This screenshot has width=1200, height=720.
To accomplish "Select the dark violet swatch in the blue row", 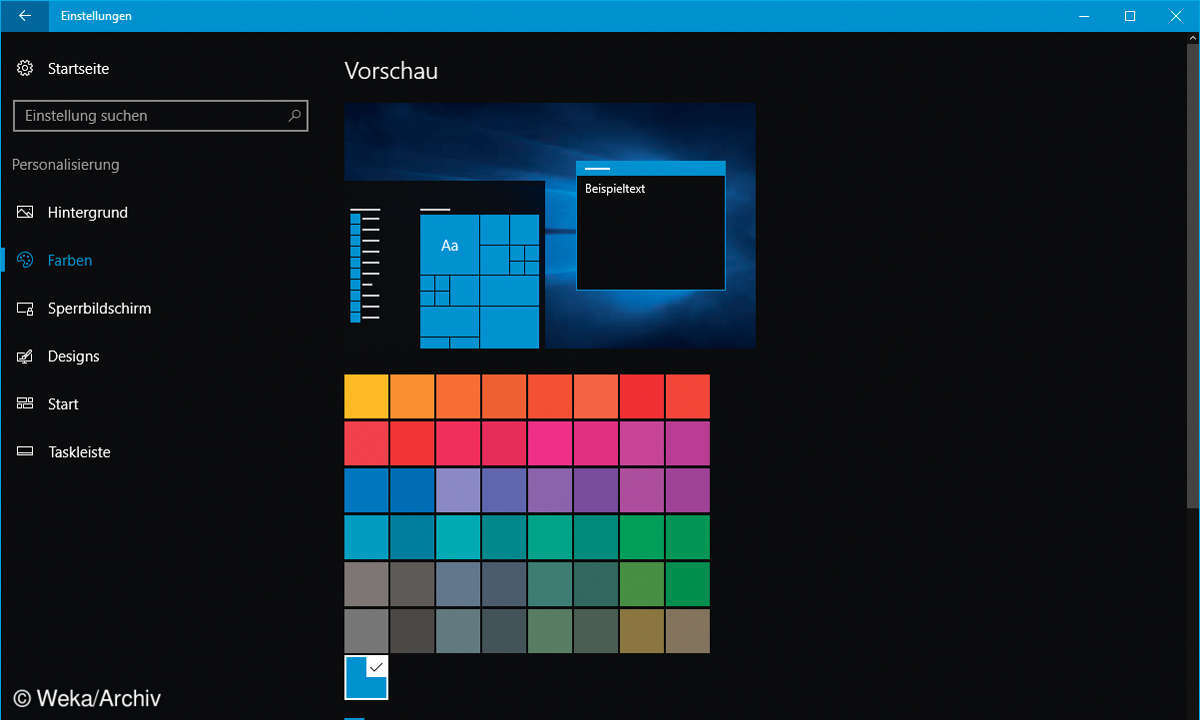I will (596, 490).
